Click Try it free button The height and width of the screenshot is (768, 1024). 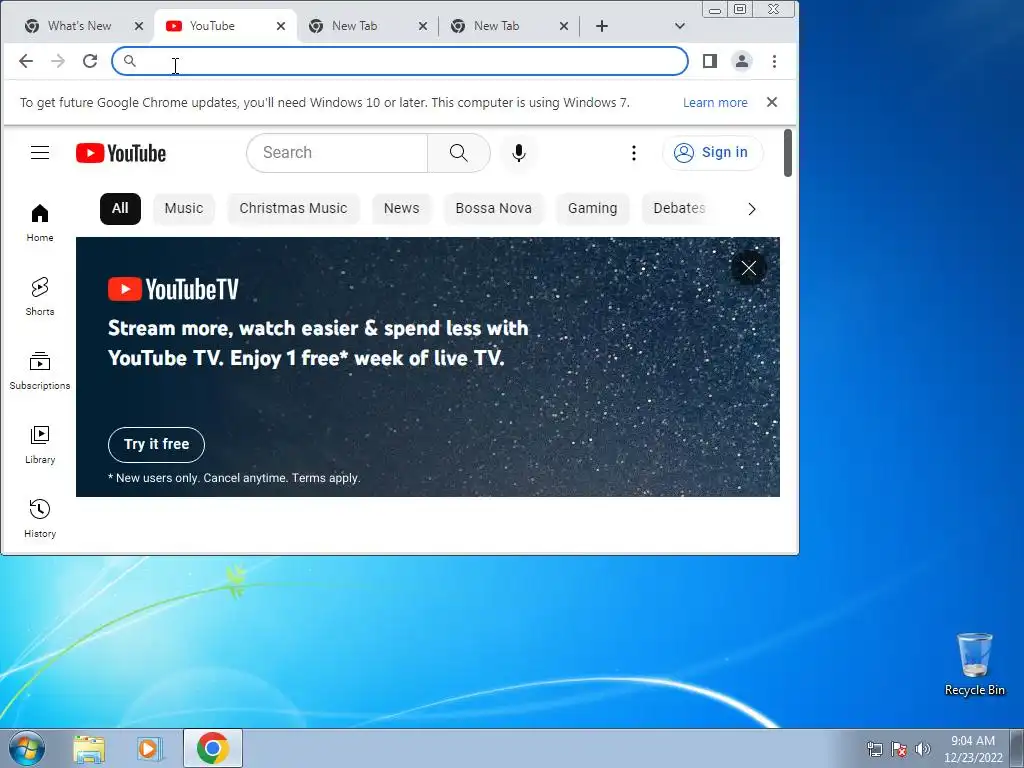coord(156,445)
